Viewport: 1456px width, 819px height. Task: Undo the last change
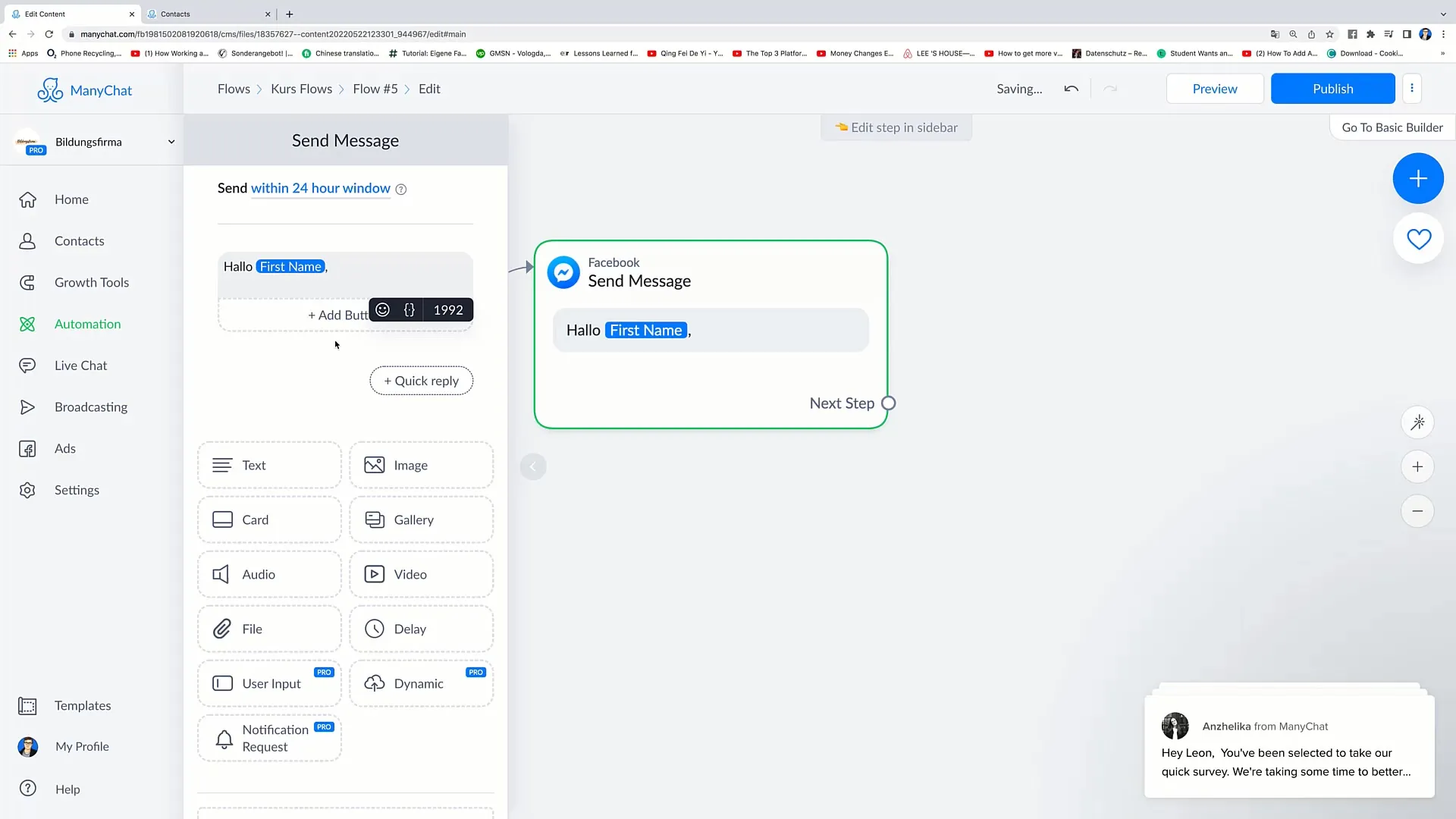(x=1071, y=89)
